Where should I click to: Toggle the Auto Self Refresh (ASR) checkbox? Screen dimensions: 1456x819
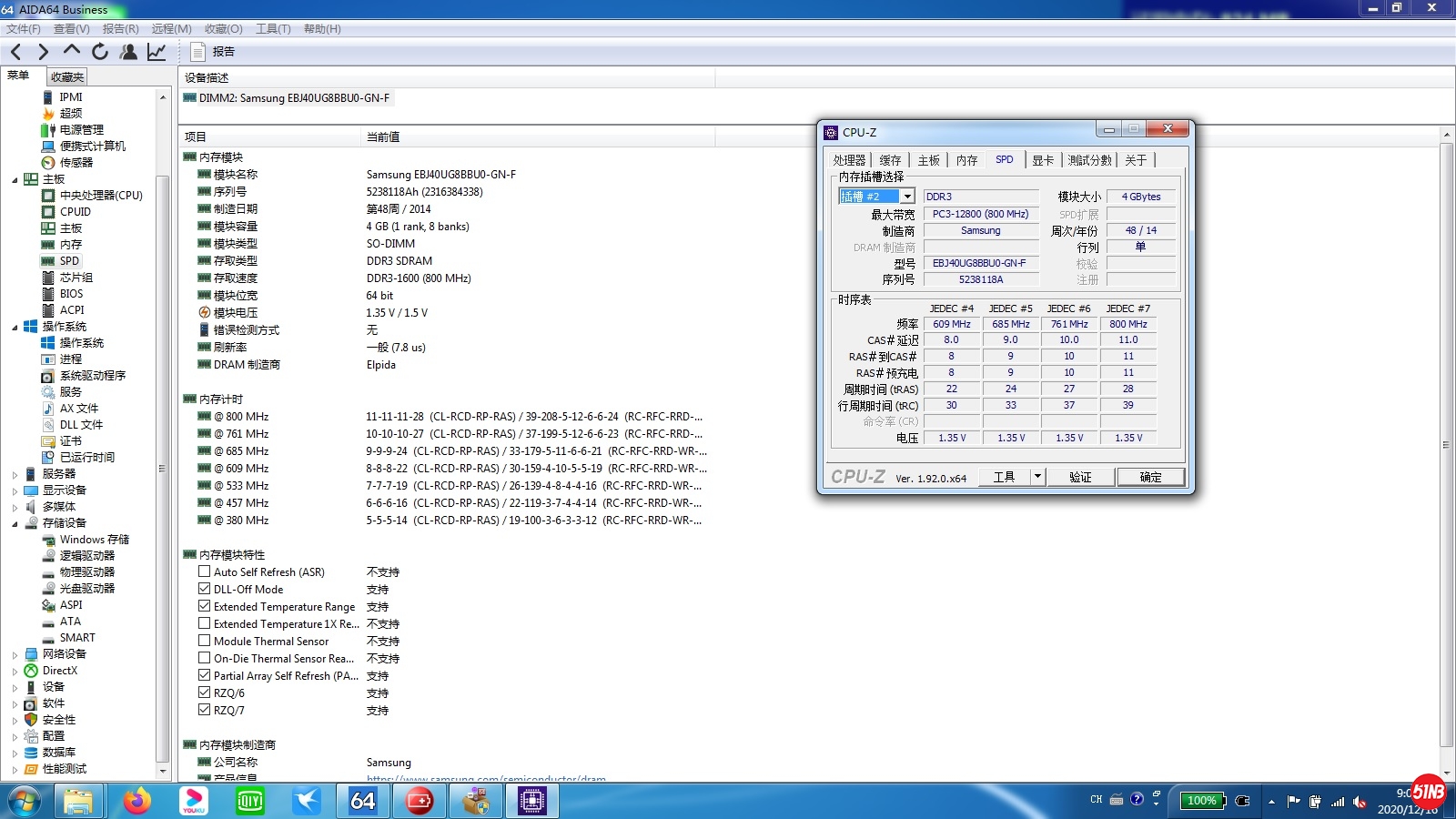[x=205, y=571]
